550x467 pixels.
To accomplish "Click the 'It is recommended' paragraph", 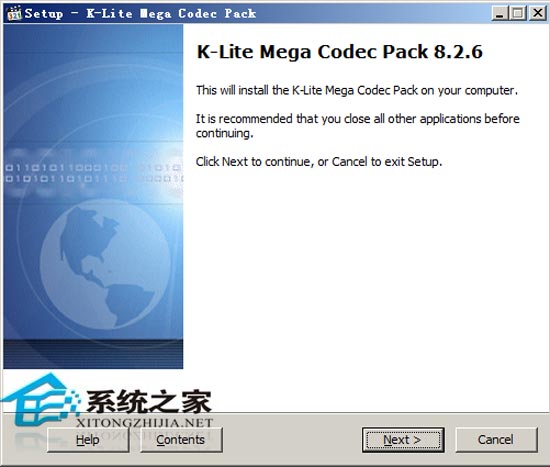I will [x=357, y=126].
